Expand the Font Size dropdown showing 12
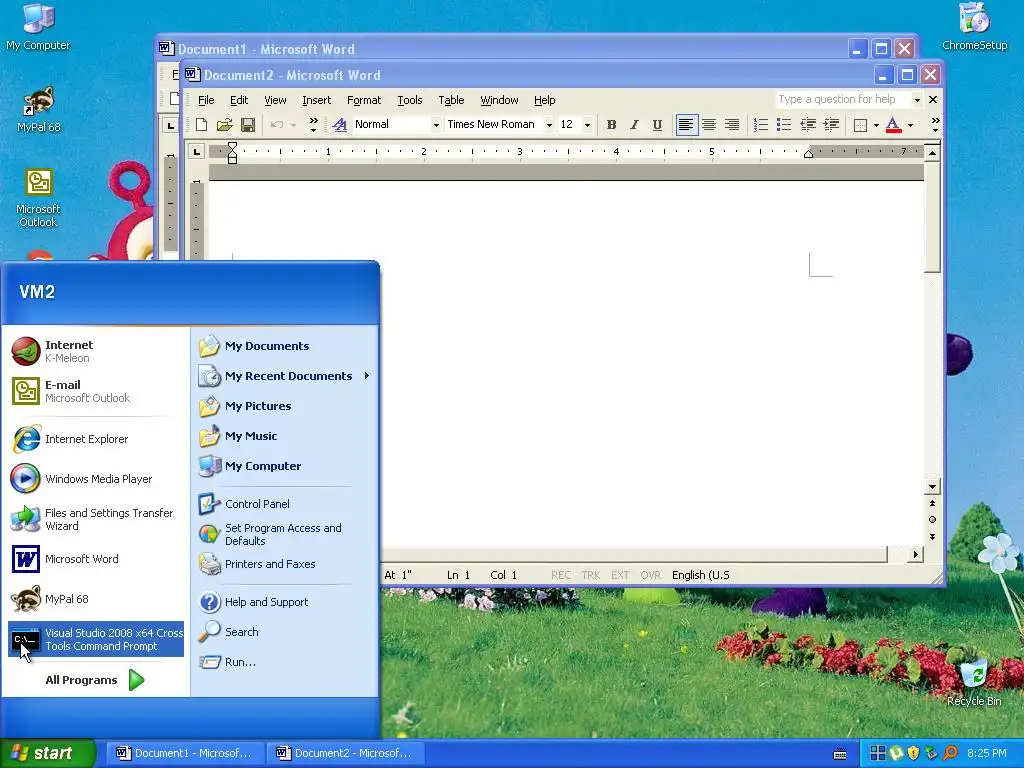The height and width of the screenshot is (768, 1024). click(587, 125)
